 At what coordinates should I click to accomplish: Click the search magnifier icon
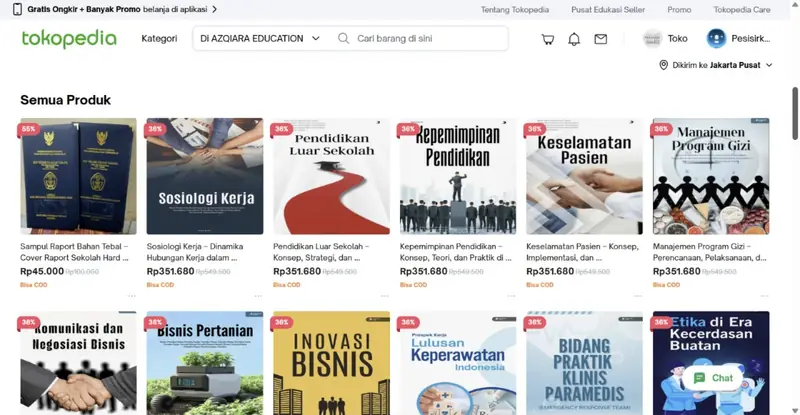343,38
